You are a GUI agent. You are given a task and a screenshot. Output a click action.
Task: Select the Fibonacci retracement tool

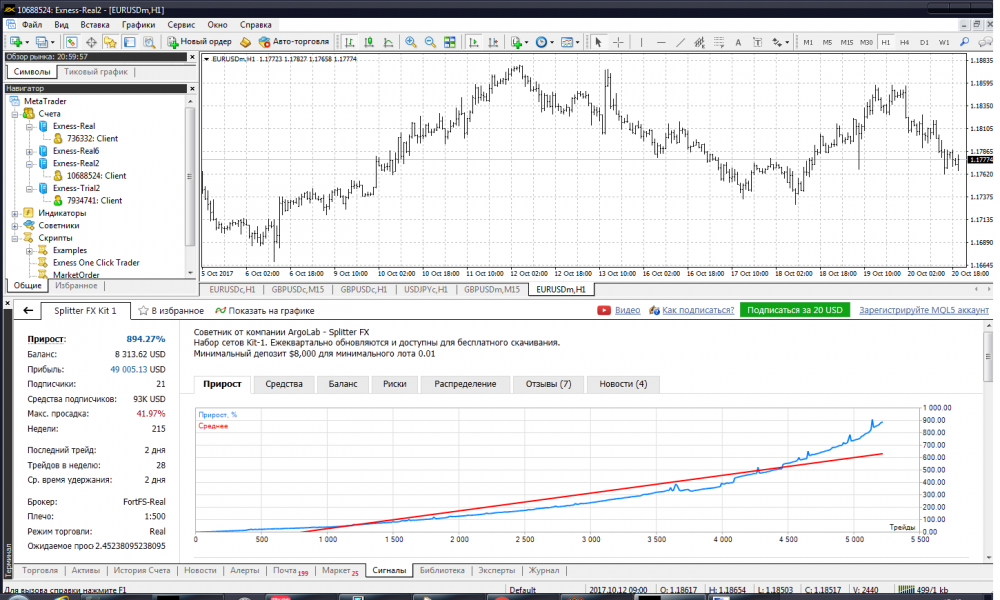pyautogui.click(x=719, y=42)
